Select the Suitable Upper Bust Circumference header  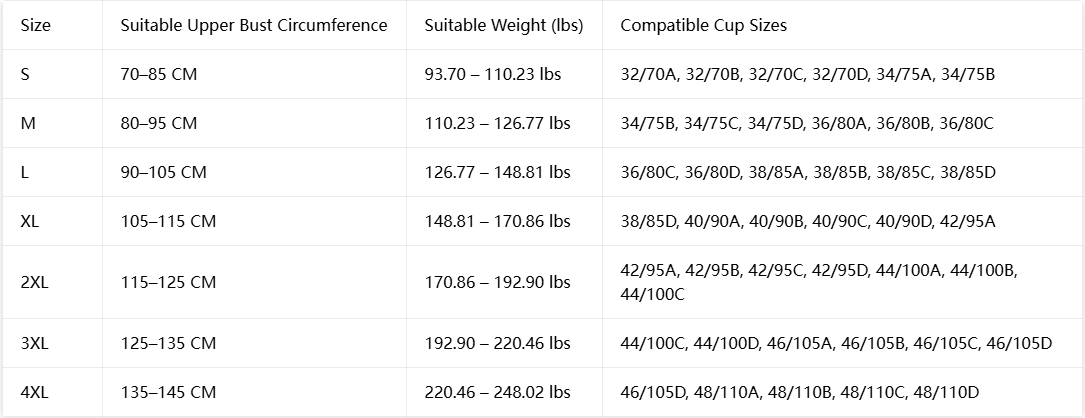[x=254, y=26]
